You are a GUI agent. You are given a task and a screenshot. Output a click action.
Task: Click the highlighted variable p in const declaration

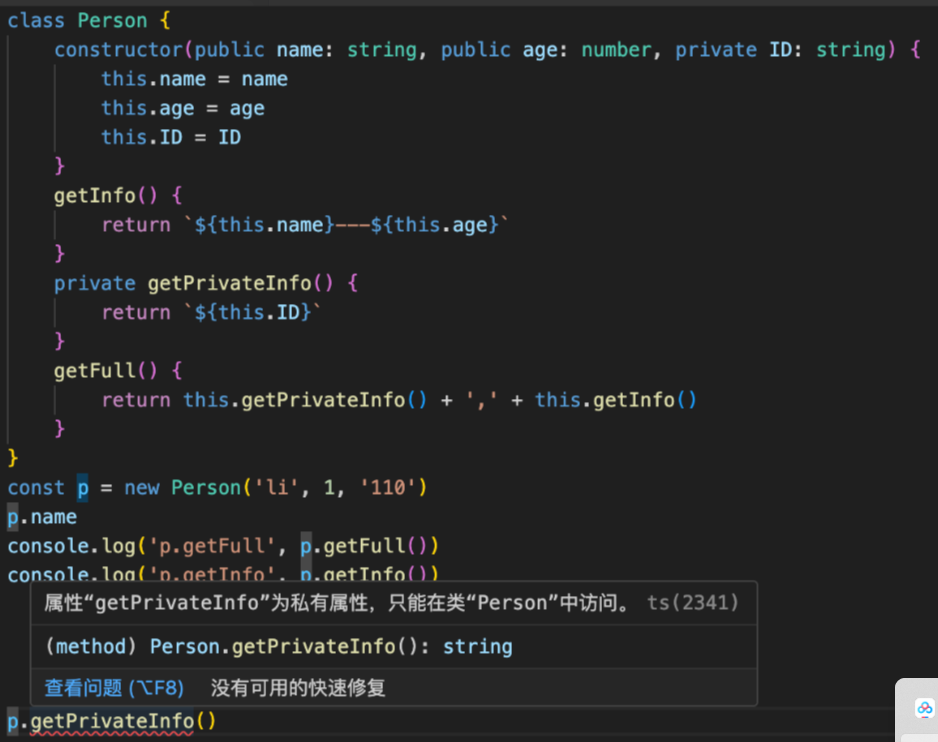coord(83,488)
